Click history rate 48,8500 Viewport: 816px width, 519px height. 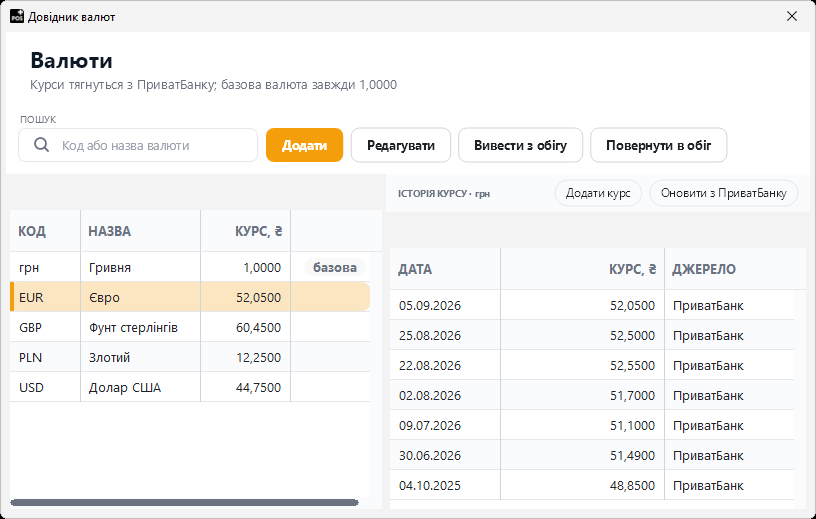coord(632,485)
